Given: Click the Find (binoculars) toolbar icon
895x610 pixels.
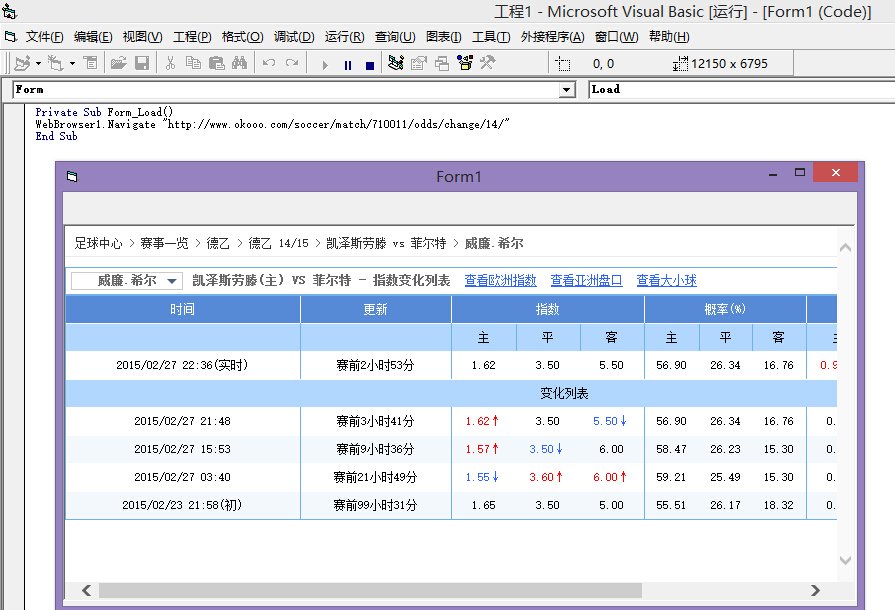Looking at the screenshot, I should tap(241, 63).
